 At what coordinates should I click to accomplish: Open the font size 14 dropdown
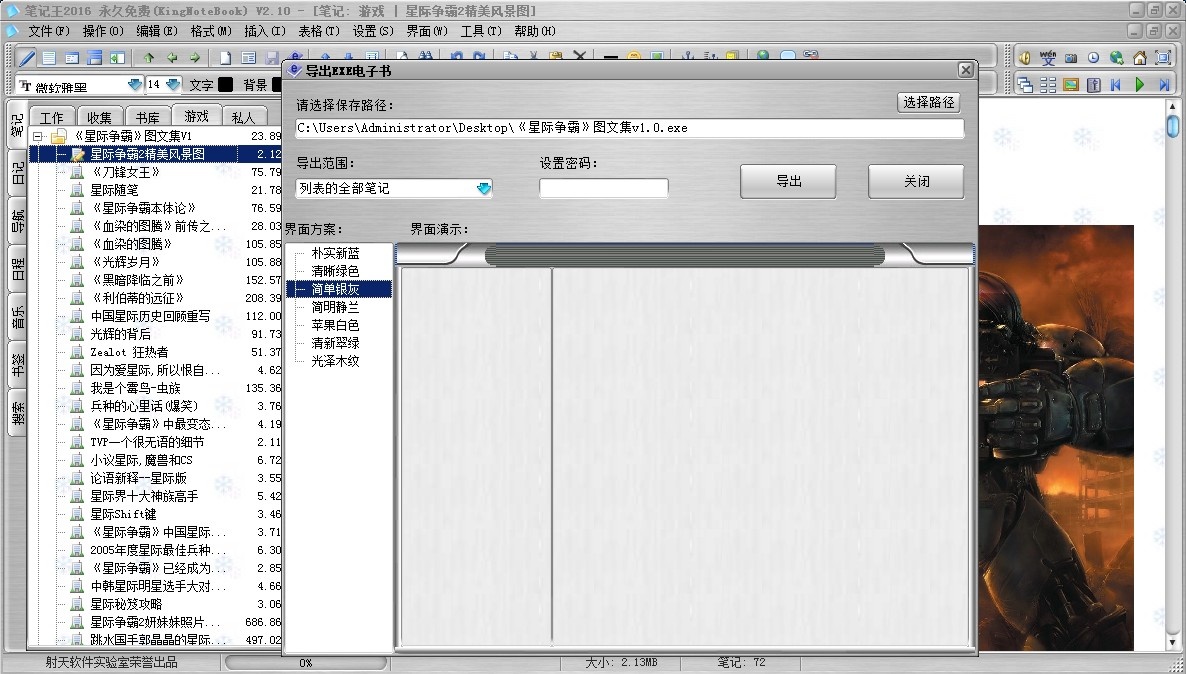pos(172,85)
